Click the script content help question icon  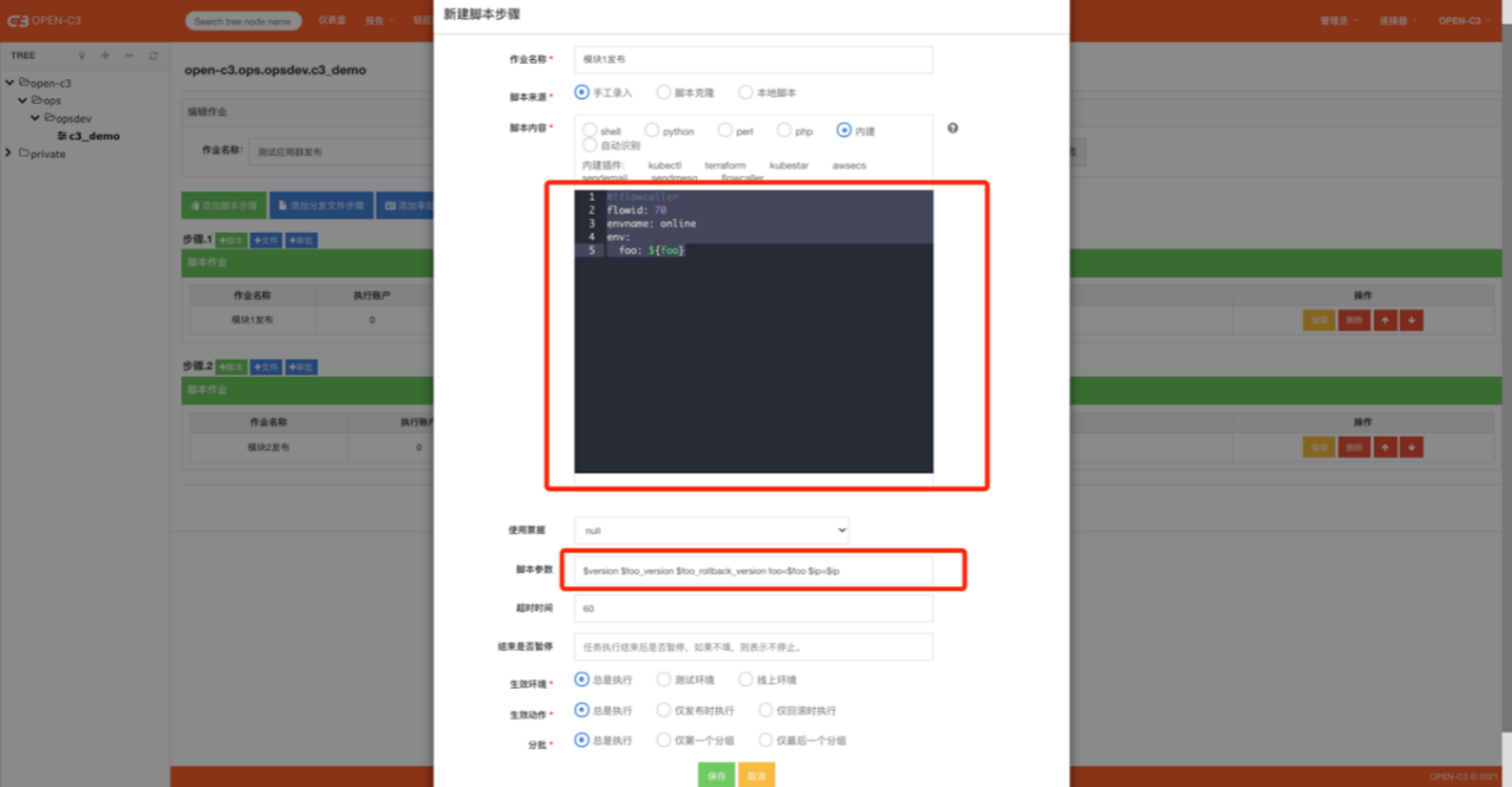(x=953, y=128)
